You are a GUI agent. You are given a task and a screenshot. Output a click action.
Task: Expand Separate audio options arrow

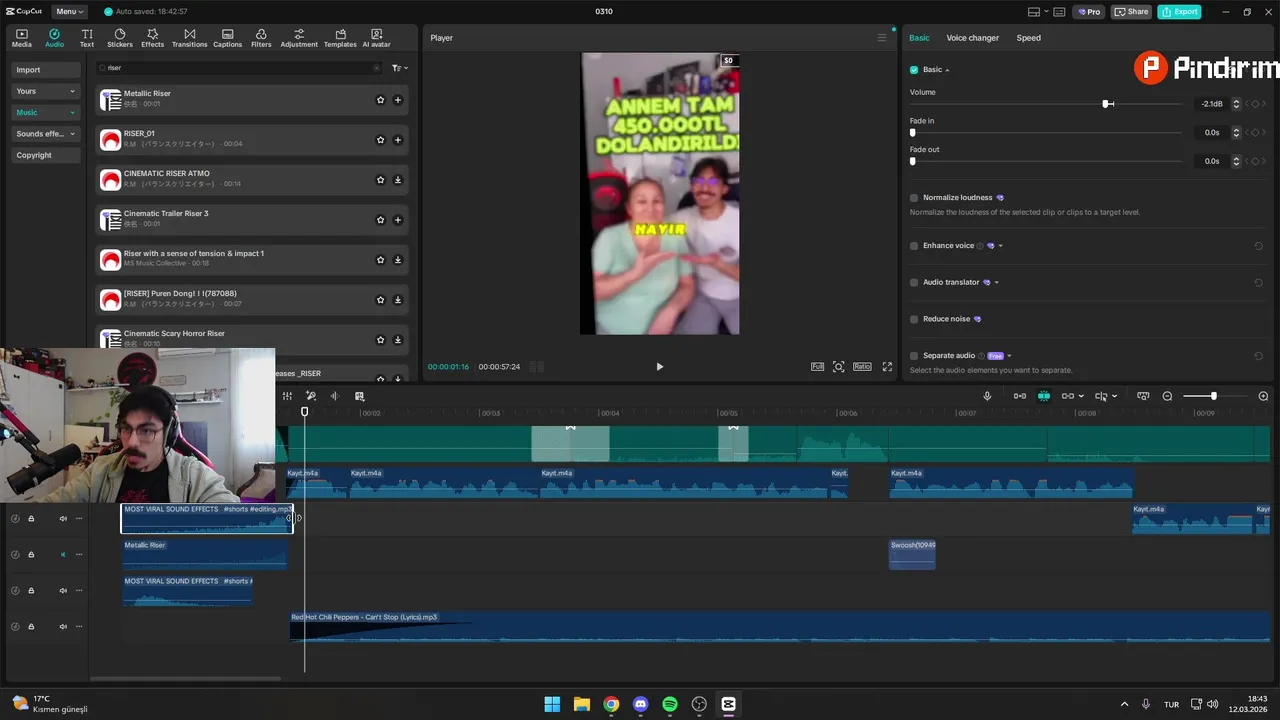tap(1009, 356)
